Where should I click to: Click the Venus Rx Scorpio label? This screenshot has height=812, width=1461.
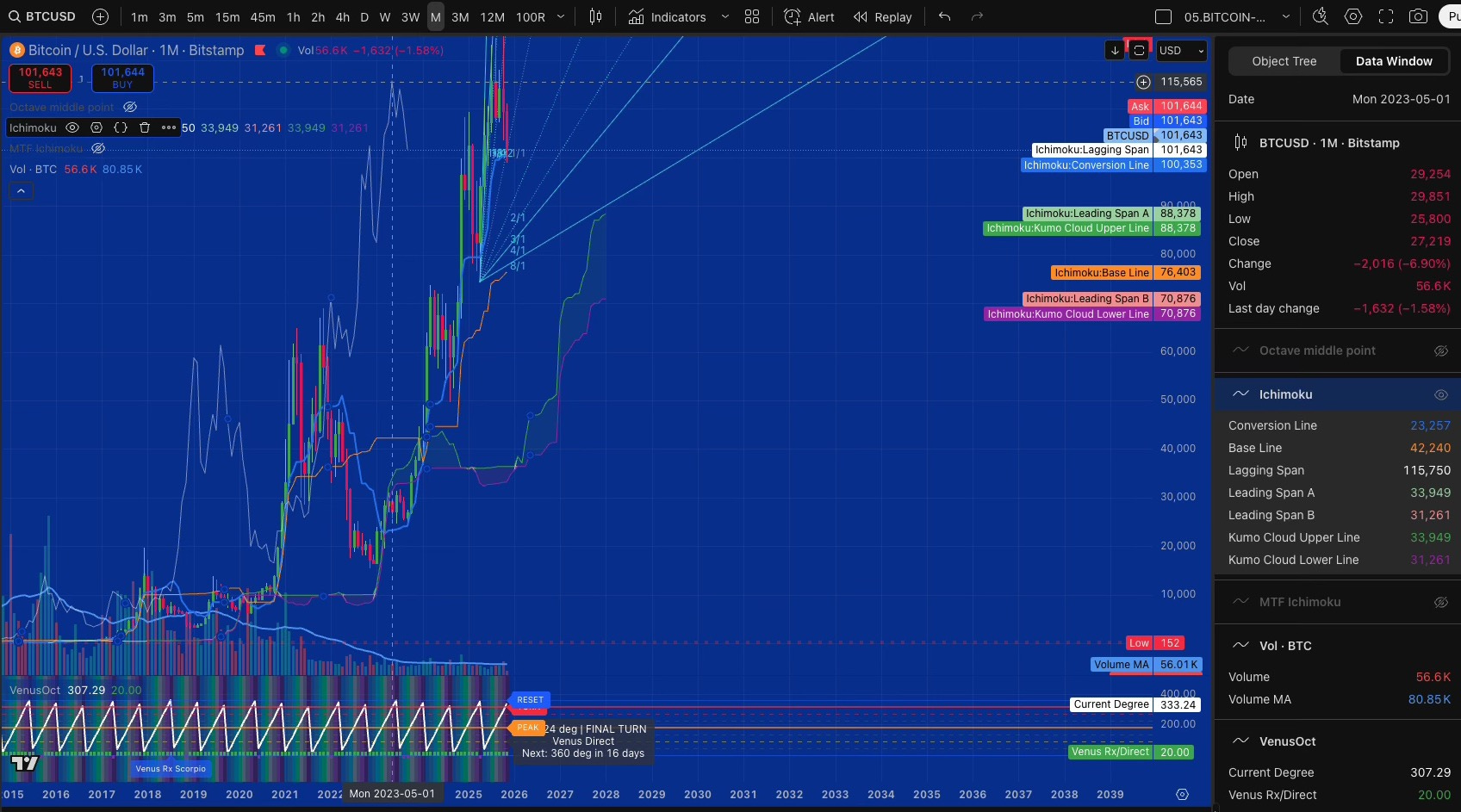171,769
